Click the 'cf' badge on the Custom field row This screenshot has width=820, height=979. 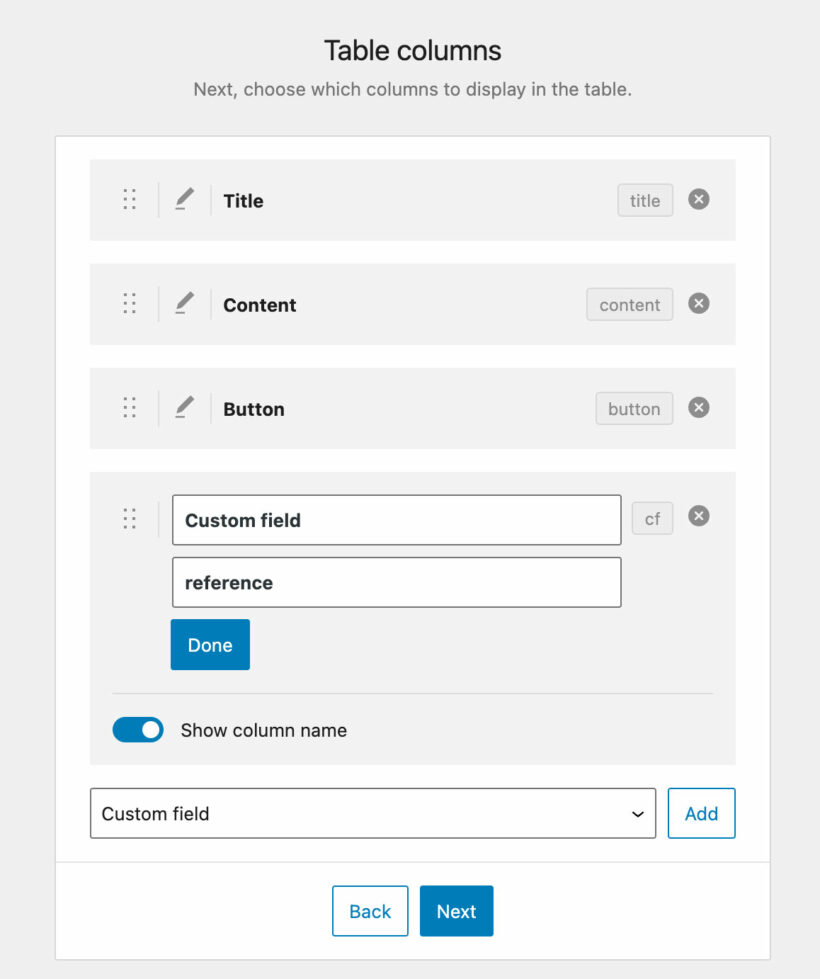click(652, 518)
